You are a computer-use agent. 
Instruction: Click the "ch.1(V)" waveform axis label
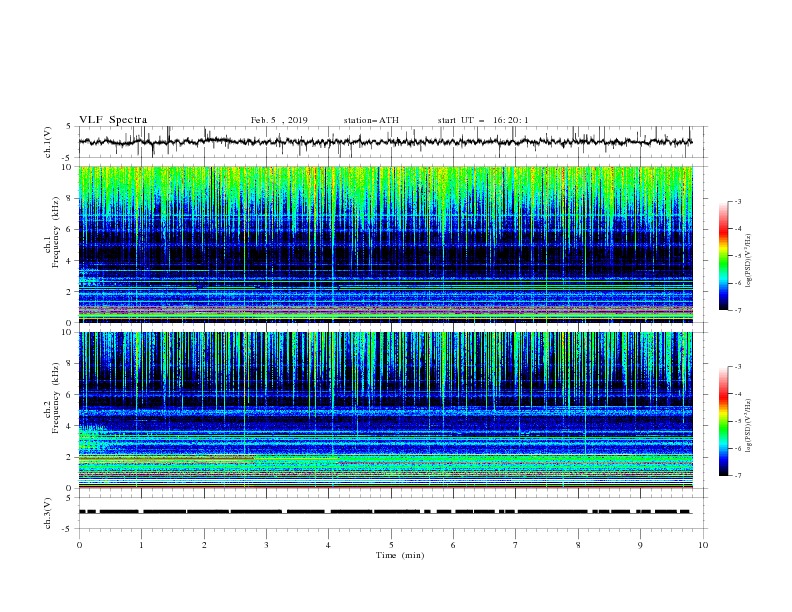[48, 142]
